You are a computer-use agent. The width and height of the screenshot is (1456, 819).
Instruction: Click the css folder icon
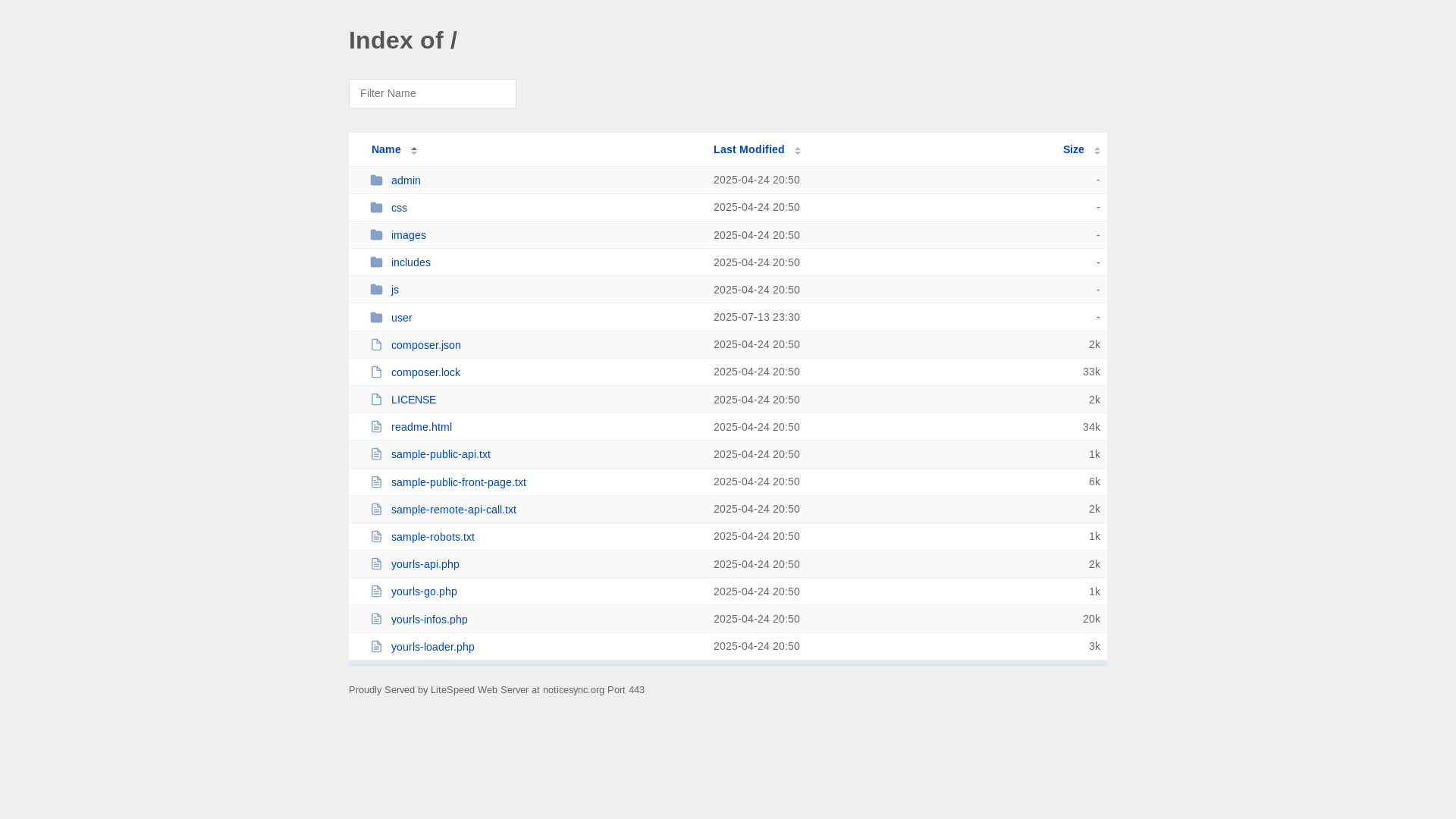point(376,208)
